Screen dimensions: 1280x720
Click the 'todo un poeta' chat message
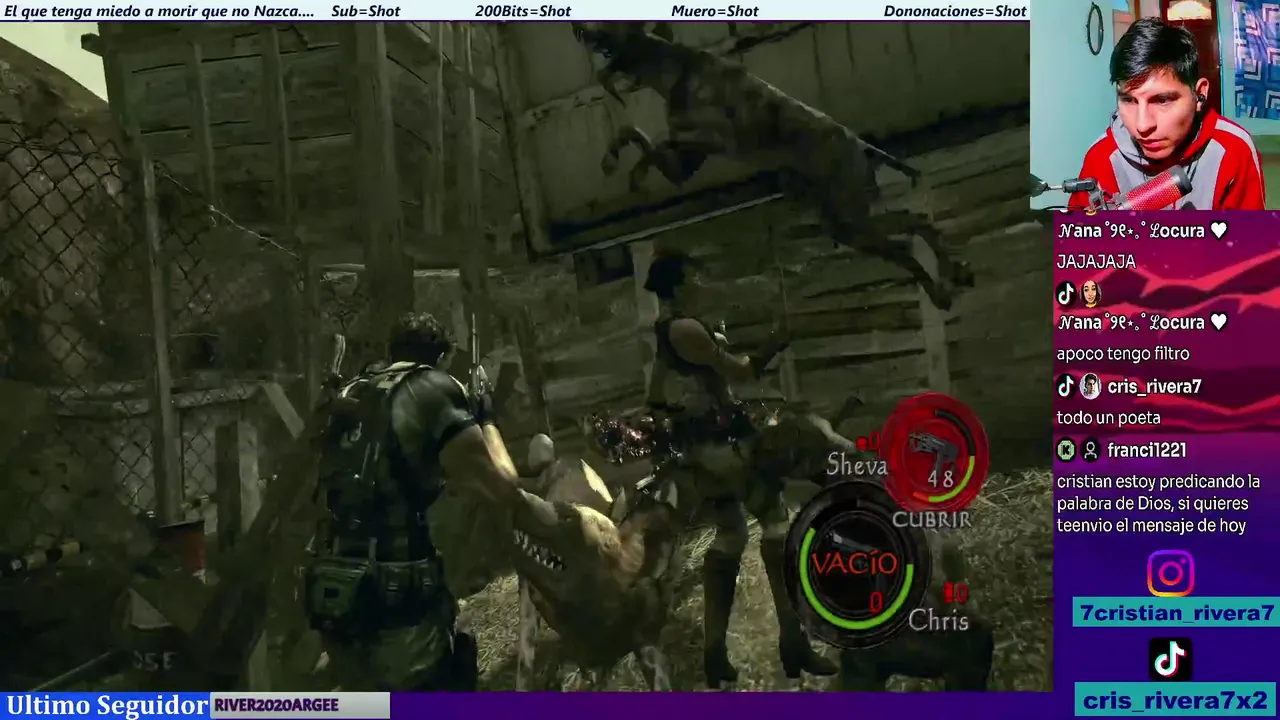click(x=1108, y=418)
